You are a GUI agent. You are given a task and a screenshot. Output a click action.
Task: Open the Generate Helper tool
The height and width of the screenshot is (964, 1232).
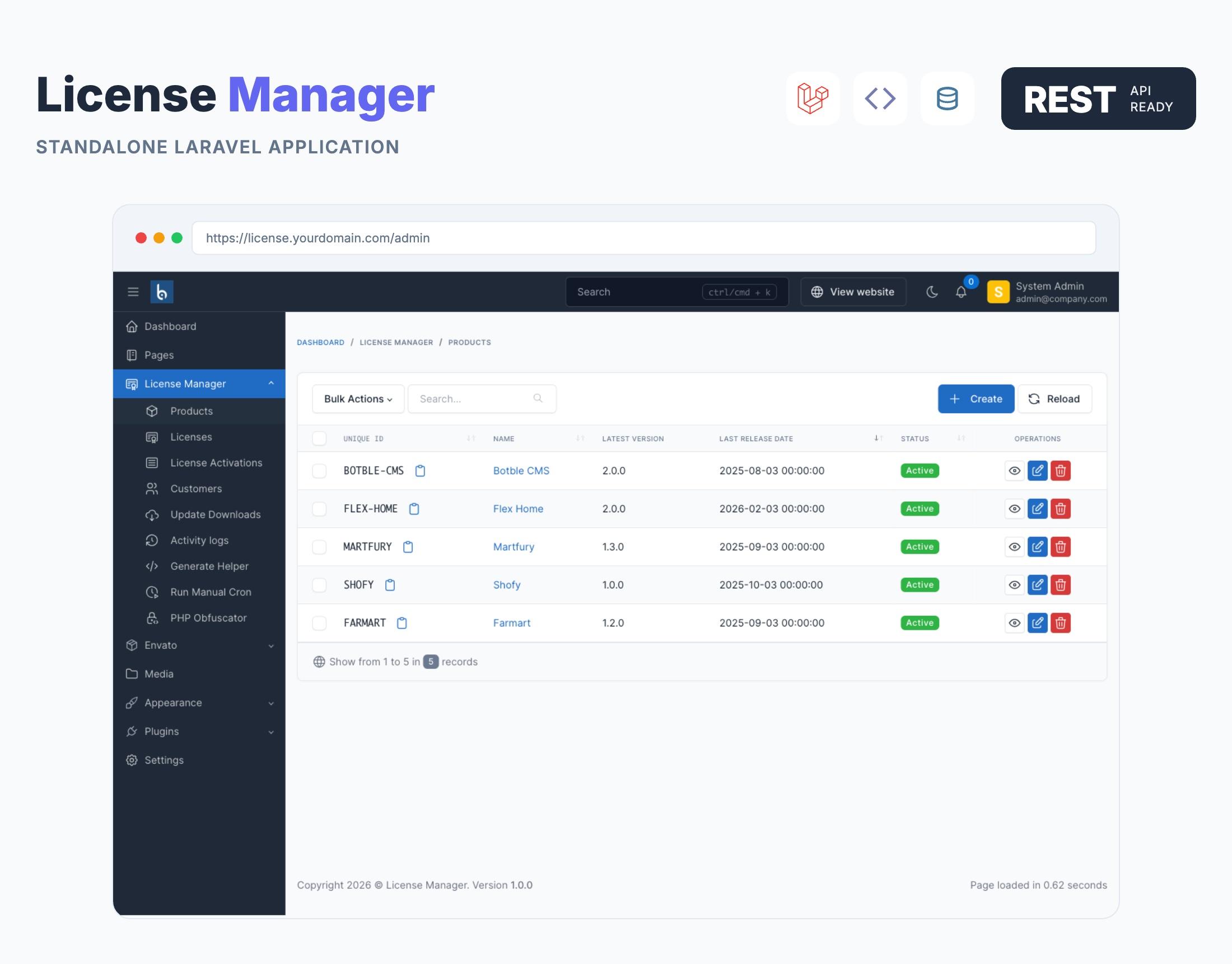point(209,565)
